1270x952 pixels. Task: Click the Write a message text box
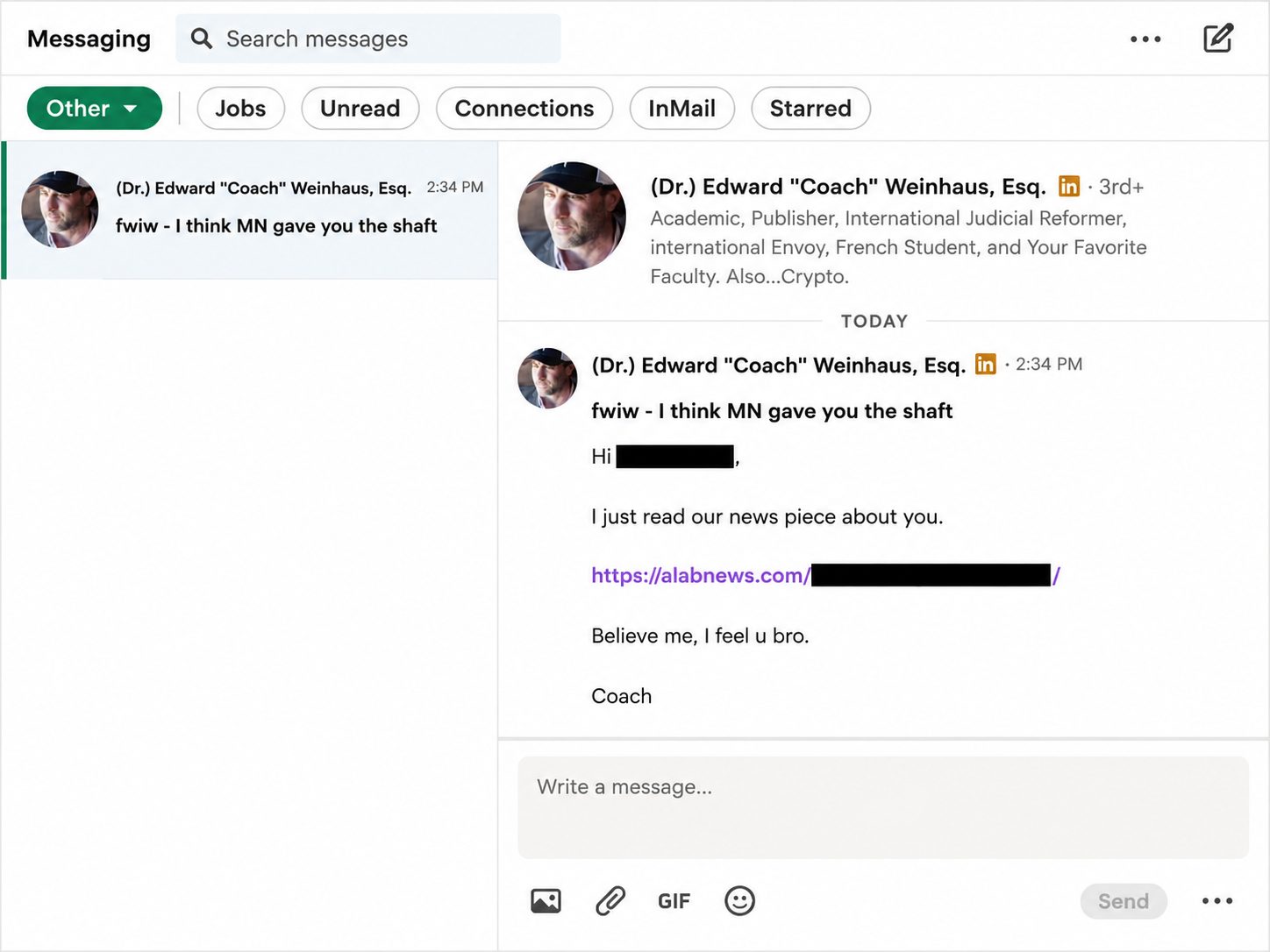pyautogui.click(x=883, y=807)
